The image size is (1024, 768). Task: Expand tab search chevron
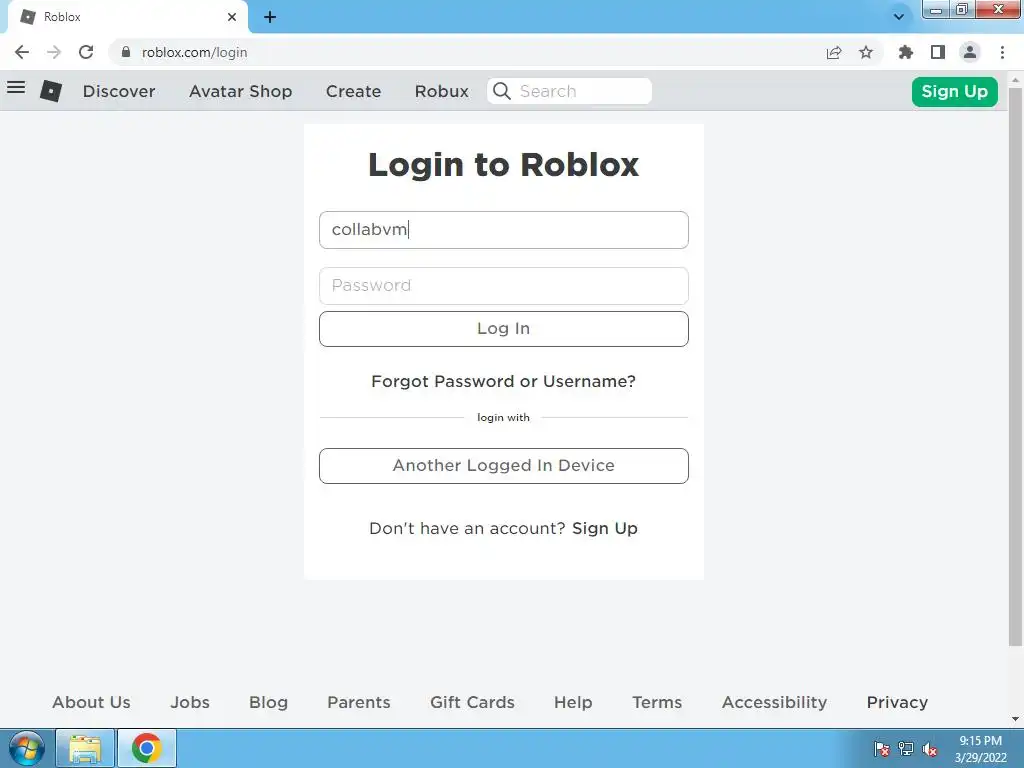[899, 17]
